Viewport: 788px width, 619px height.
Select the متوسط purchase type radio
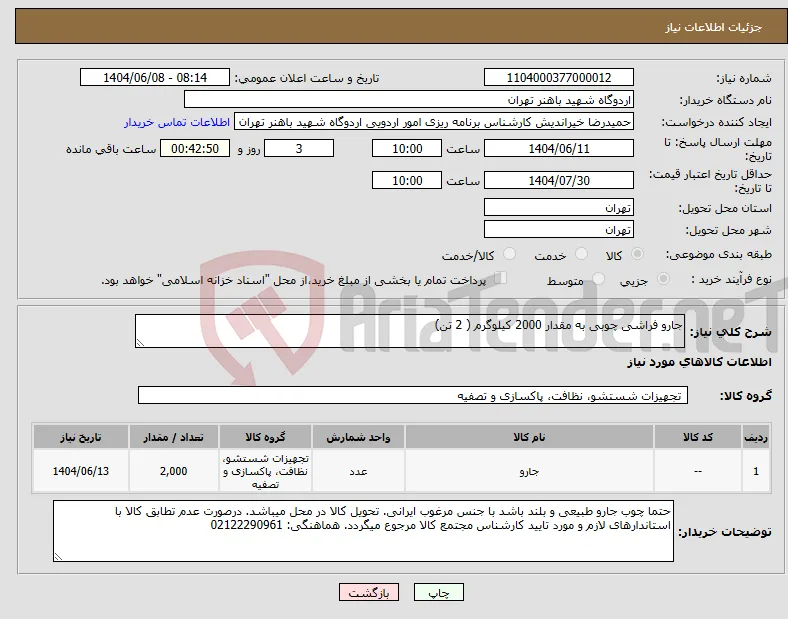(x=598, y=279)
